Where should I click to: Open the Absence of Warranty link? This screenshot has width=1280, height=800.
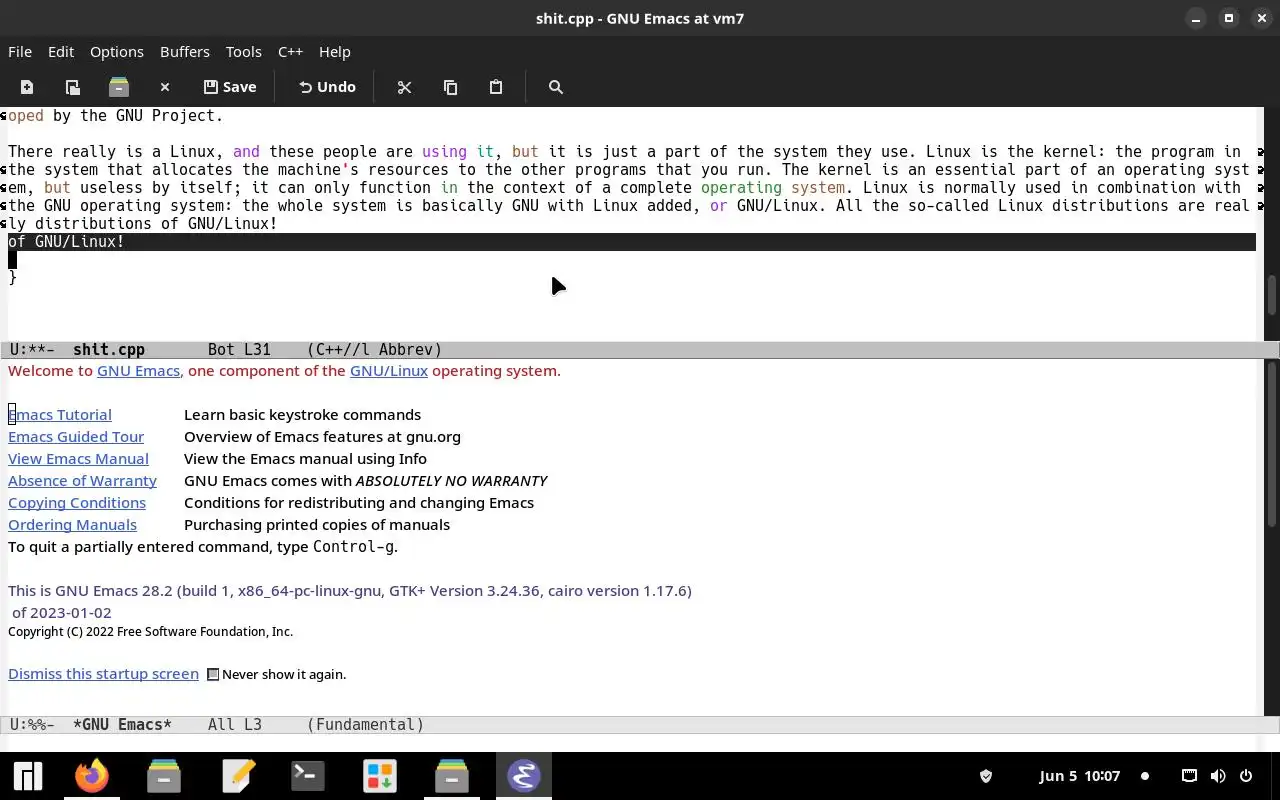82,480
